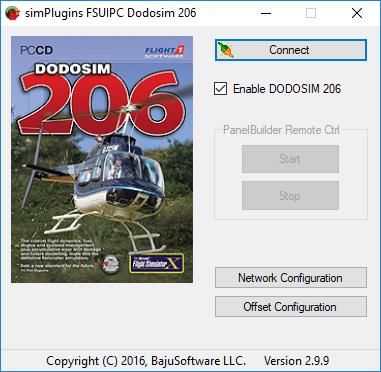Image resolution: width=381 pixels, height=372 pixels.
Task: Stop PanelBuilder remote control
Action: [290, 196]
